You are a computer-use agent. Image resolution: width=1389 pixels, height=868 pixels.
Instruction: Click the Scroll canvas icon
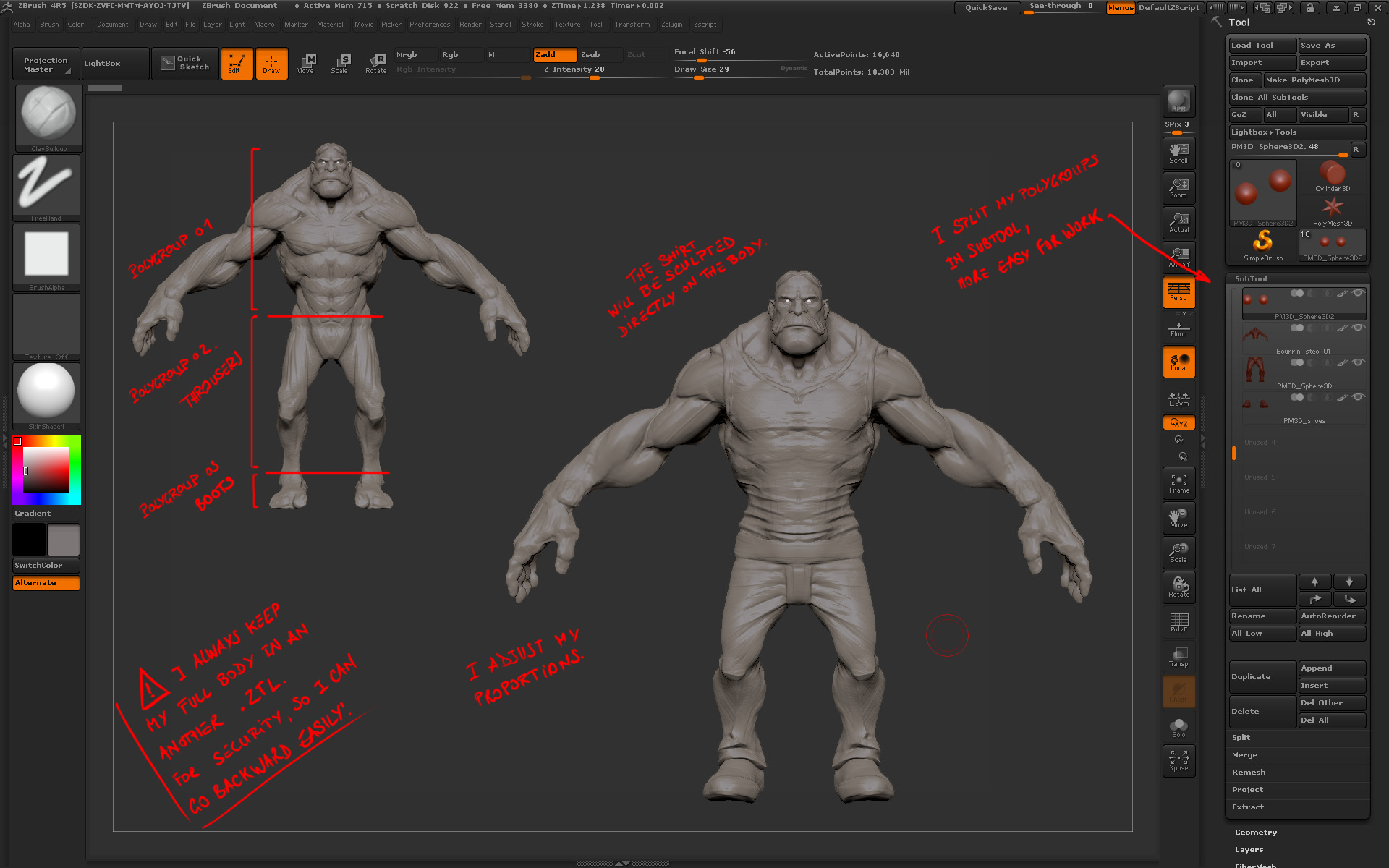tap(1178, 153)
